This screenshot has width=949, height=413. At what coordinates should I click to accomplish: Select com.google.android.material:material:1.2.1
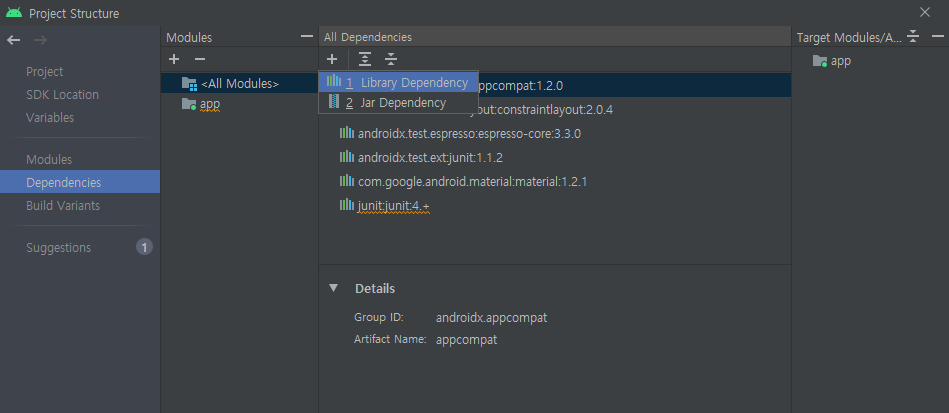click(x=473, y=181)
